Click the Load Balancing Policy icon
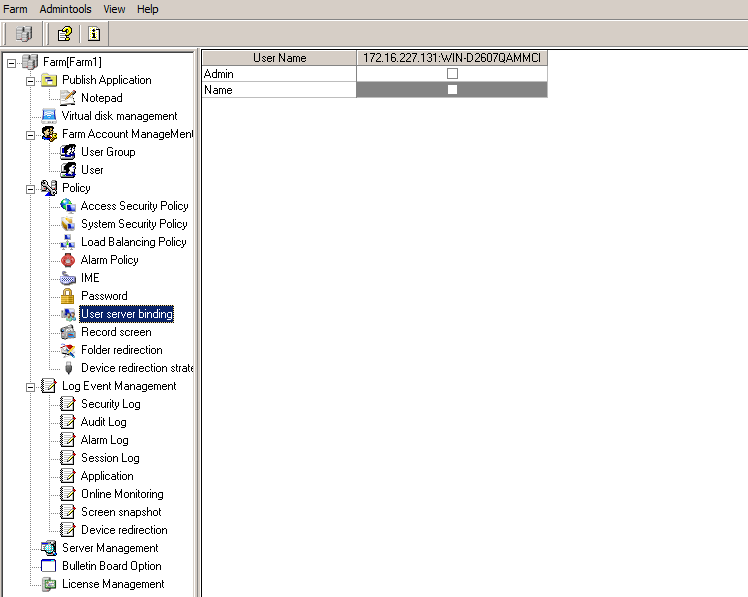The width and height of the screenshot is (748, 597). (x=68, y=242)
